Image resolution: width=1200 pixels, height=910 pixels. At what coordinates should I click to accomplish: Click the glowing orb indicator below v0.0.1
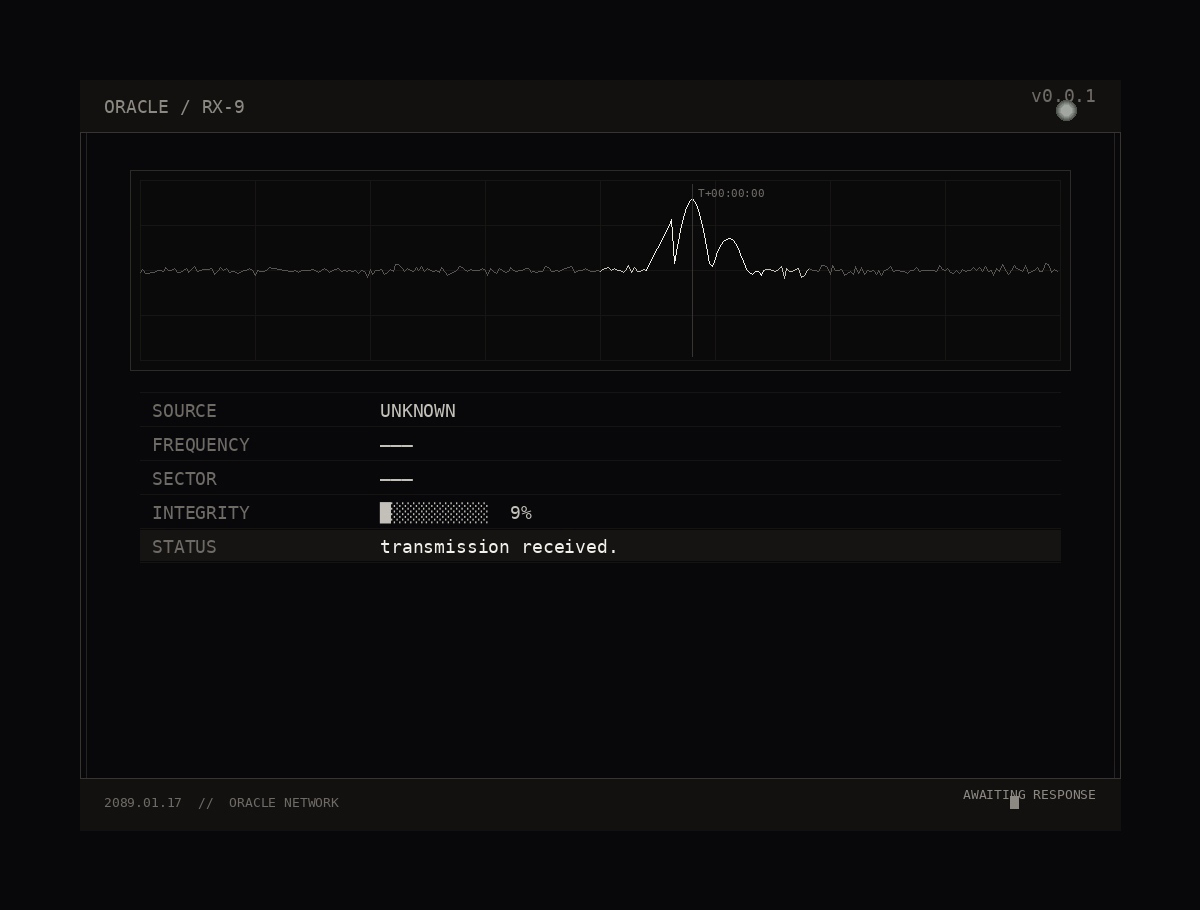click(x=1066, y=110)
